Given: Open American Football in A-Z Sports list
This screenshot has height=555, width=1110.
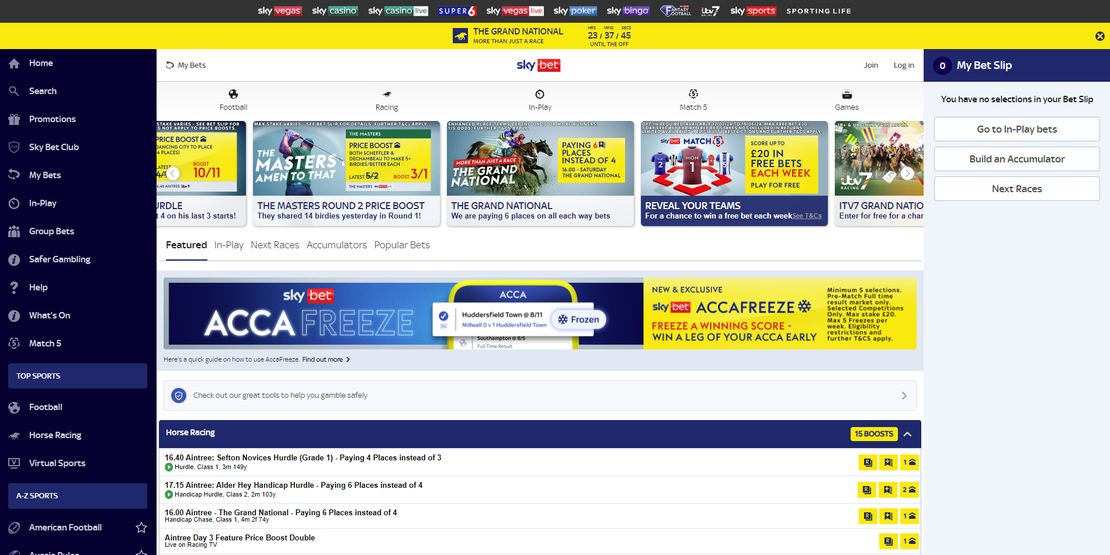Looking at the screenshot, I should [x=65, y=527].
